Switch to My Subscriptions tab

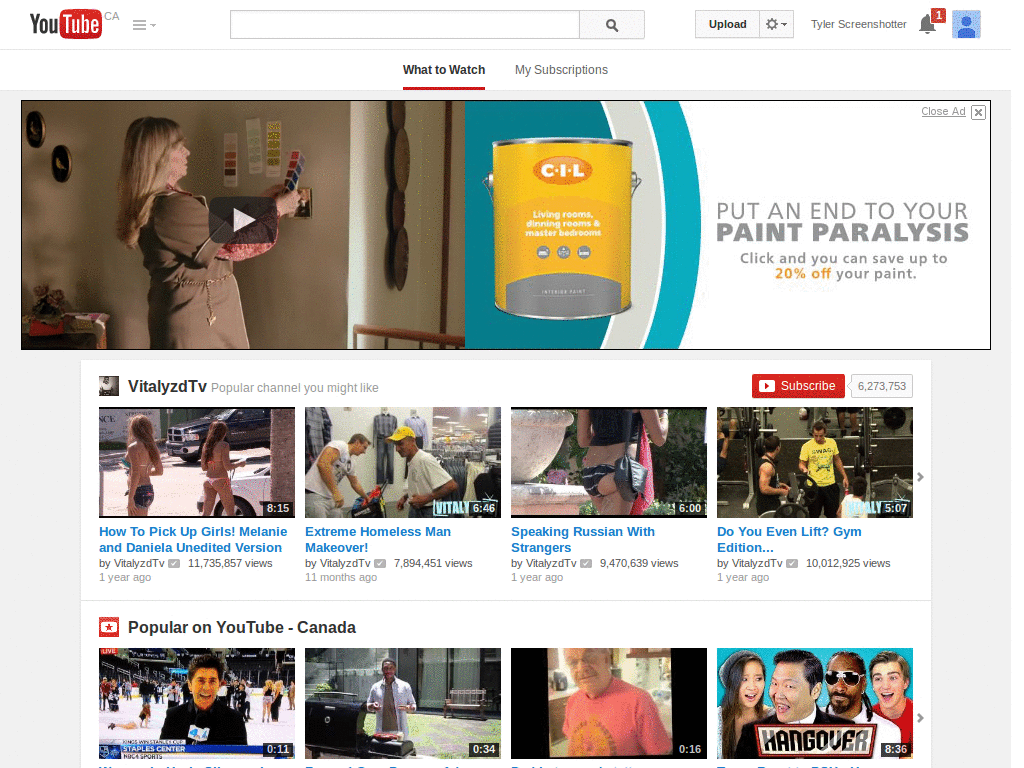tap(561, 70)
